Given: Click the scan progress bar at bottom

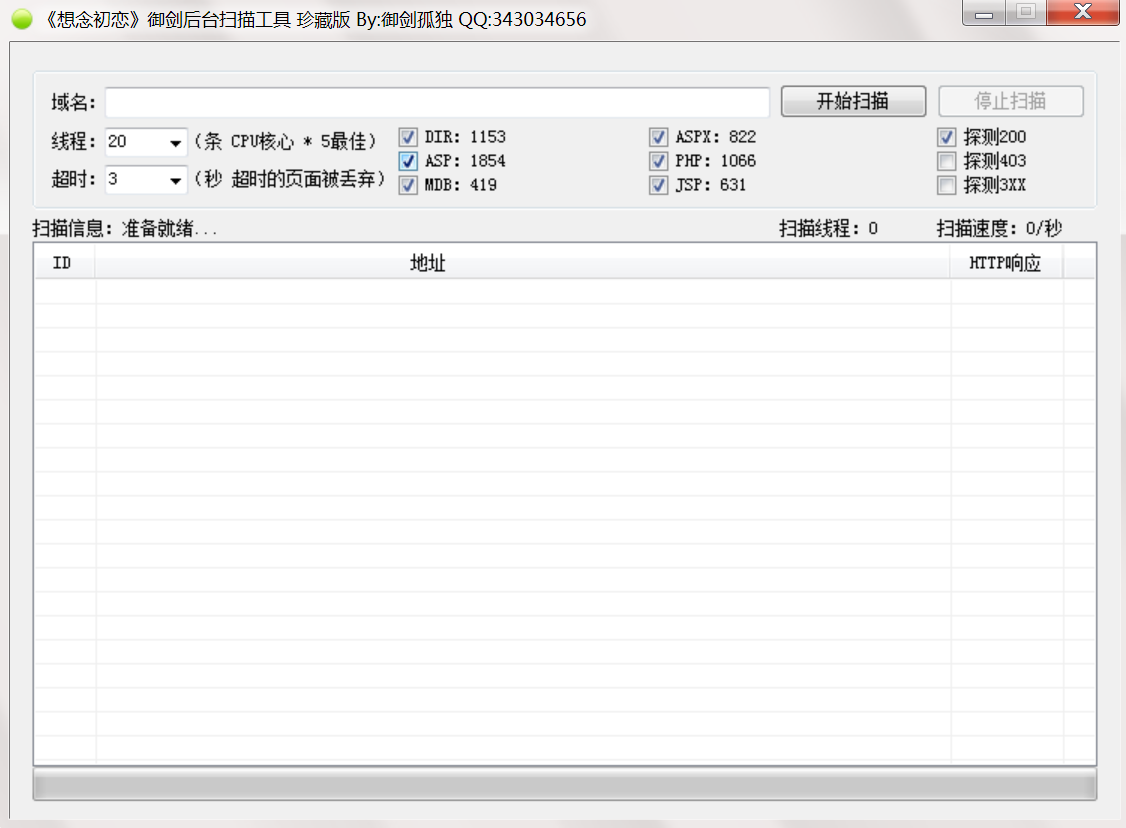Looking at the screenshot, I should 564,784.
